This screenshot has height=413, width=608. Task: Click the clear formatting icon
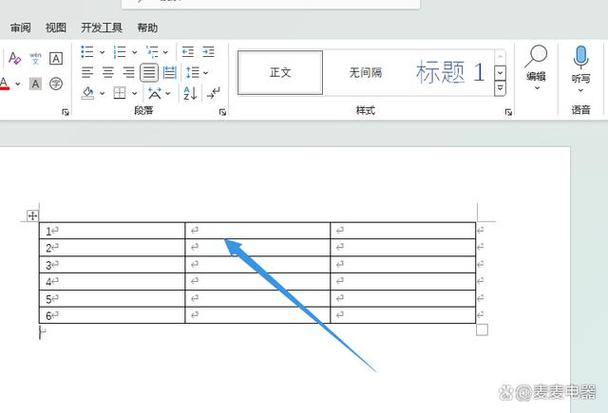tap(14, 59)
